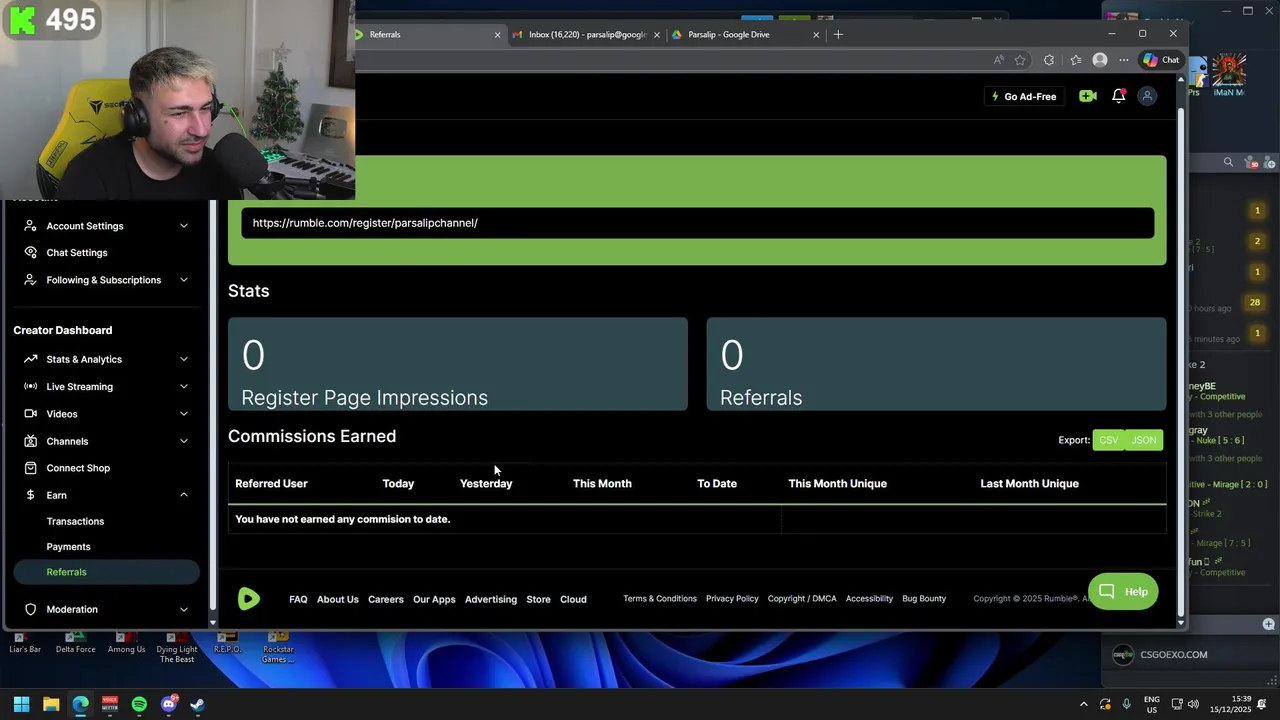The image size is (1280, 720).
Task: Open the Advertising footer link
Action: (491, 599)
